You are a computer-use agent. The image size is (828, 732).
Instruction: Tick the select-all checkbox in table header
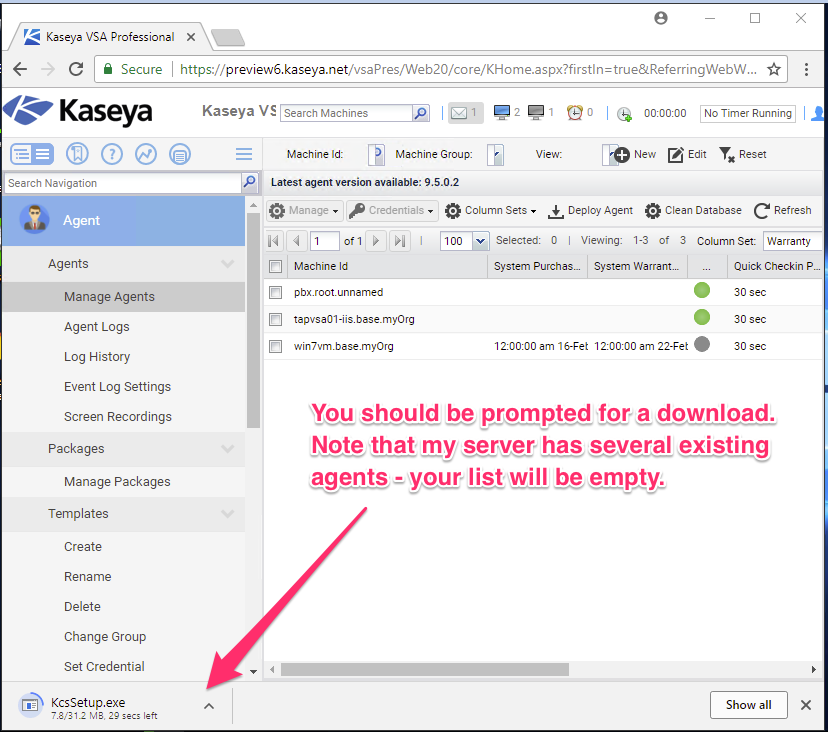coord(276,266)
